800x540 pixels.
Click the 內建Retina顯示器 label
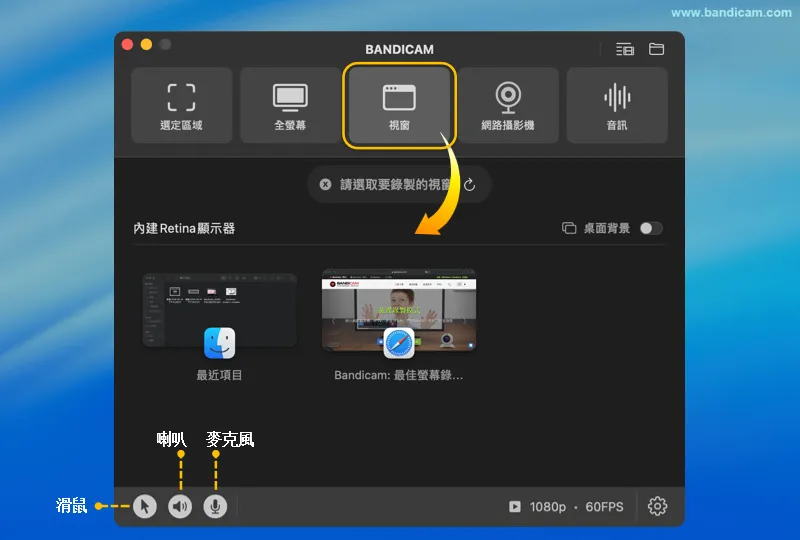coord(184,228)
